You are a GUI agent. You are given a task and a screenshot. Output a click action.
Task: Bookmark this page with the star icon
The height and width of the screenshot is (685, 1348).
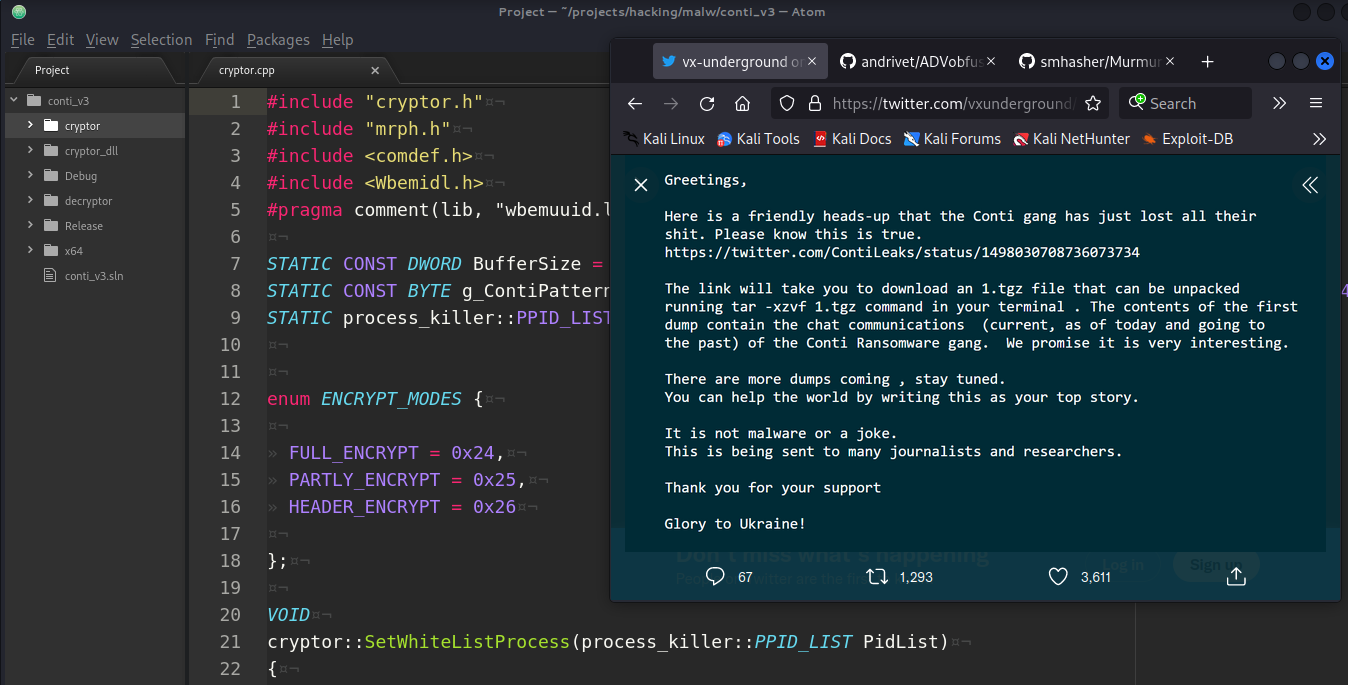pos(1093,103)
